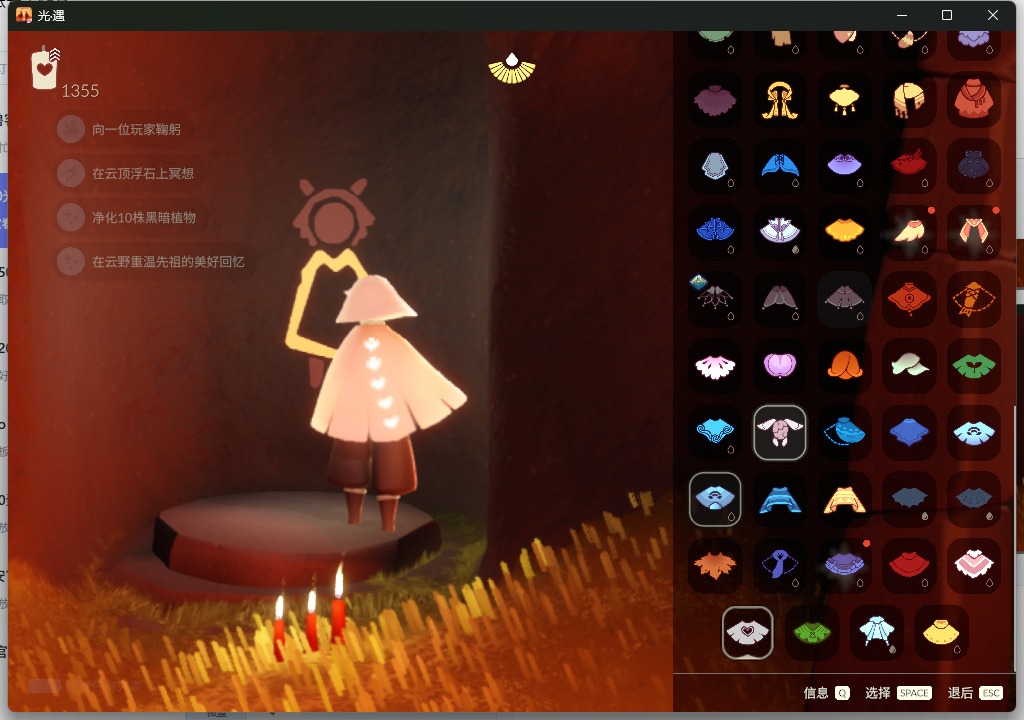Pick the dark moth cape with season badge
This screenshot has width=1024, height=720.
click(x=714, y=297)
